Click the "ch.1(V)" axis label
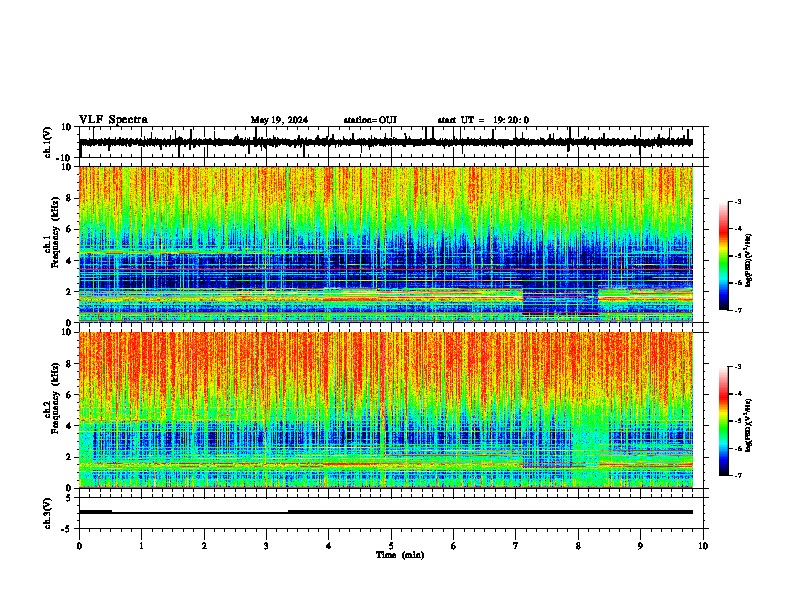 (x=48, y=142)
